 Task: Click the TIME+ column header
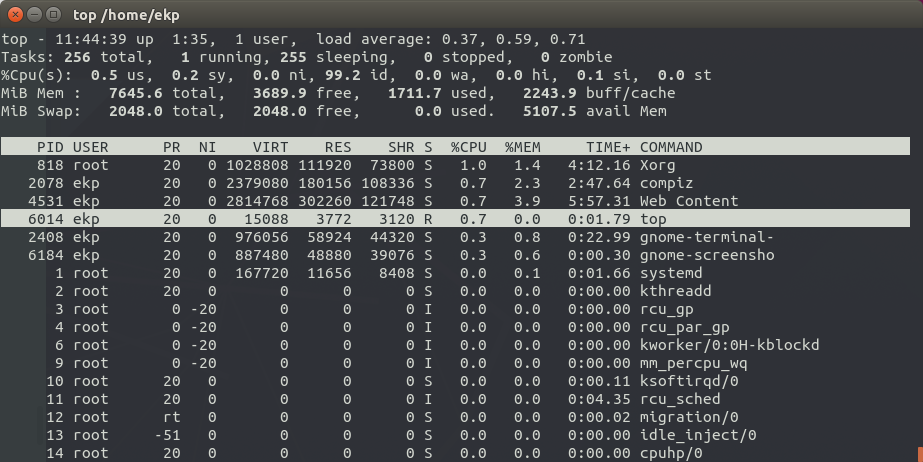(608, 147)
